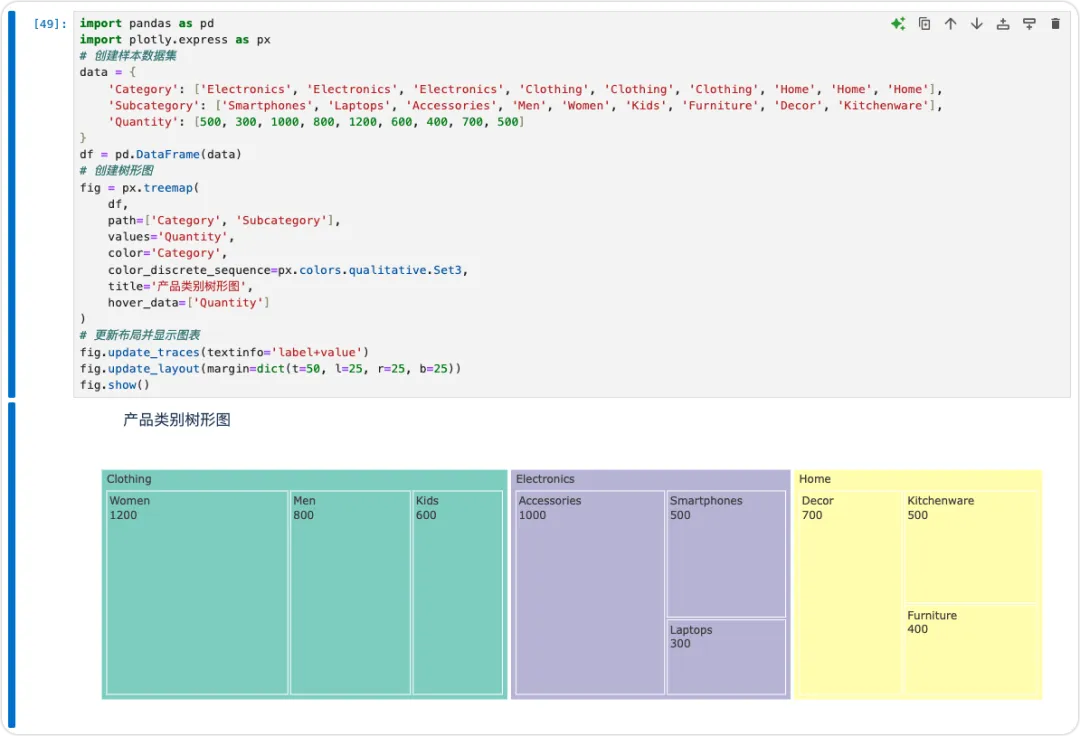Click the 'Quantity' list line in data dict

click(x=315, y=122)
